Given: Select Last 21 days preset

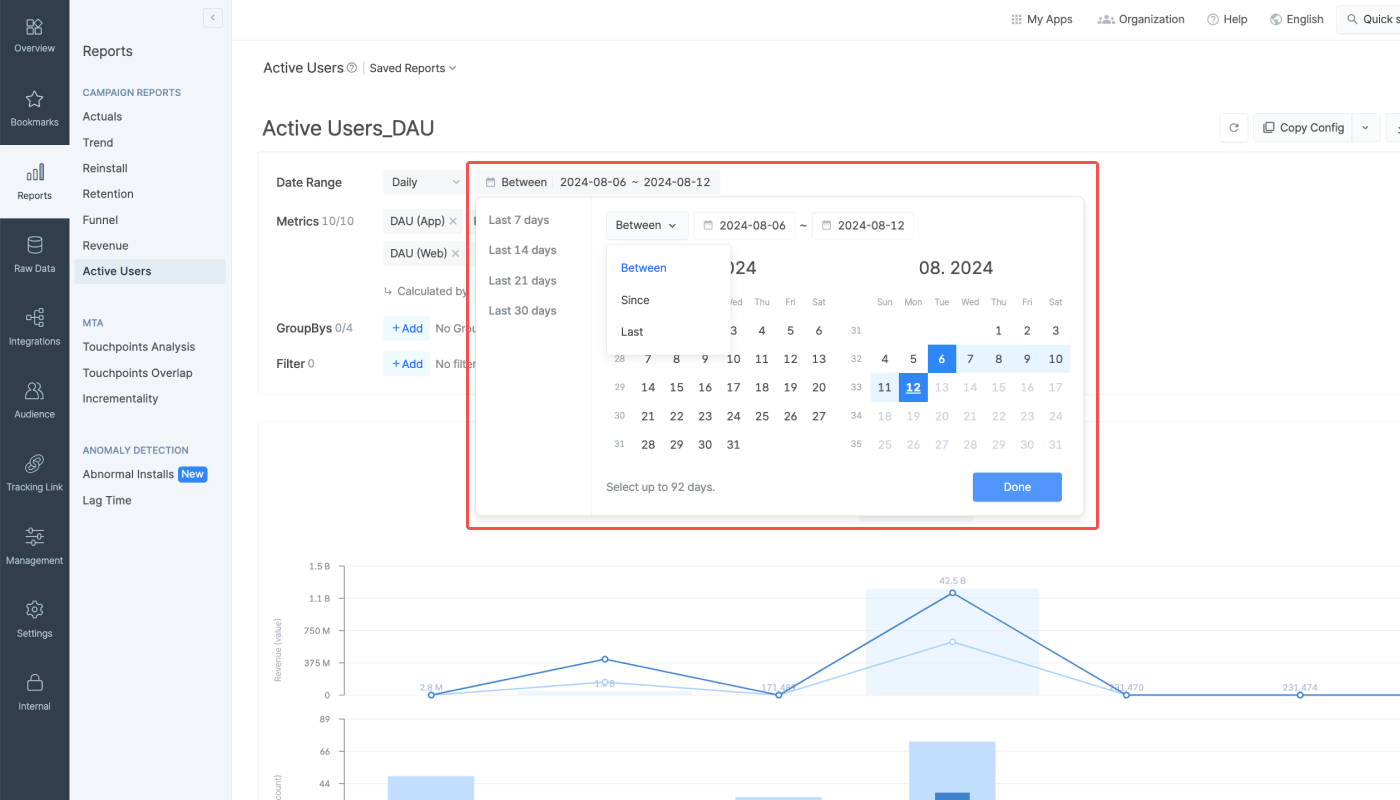Looking at the screenshot, I should point(522,281).
